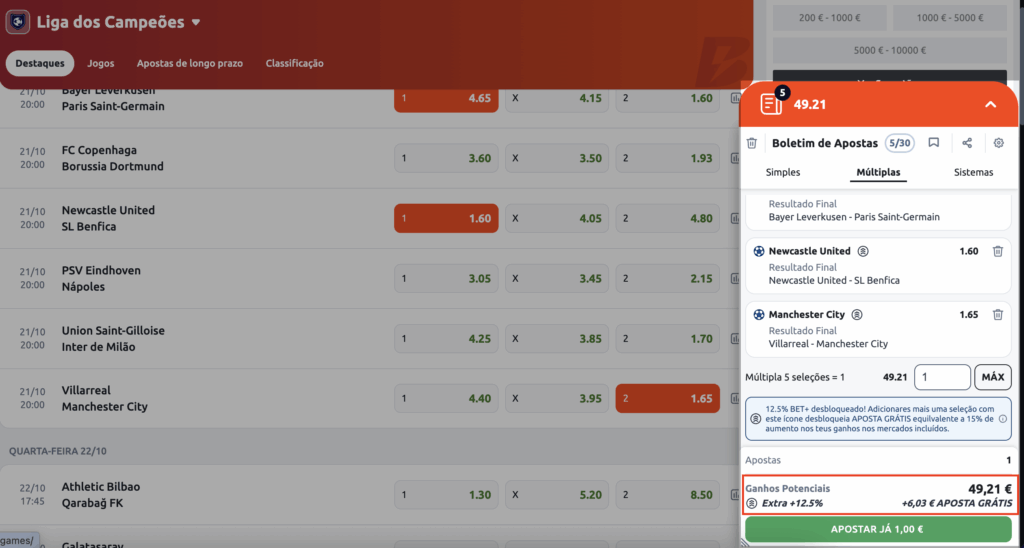Collapse the bet slip panel with chevron
This screenshot has height=548, width=1024.
(990, 104)
